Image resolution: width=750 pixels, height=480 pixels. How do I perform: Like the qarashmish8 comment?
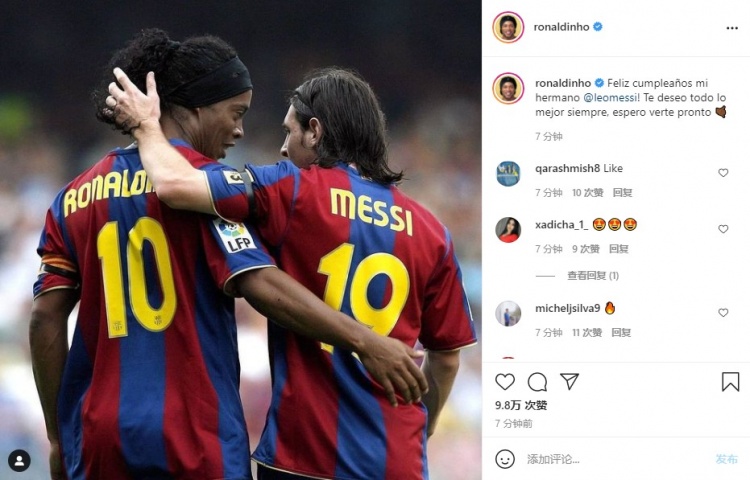[x=723, y=173]
